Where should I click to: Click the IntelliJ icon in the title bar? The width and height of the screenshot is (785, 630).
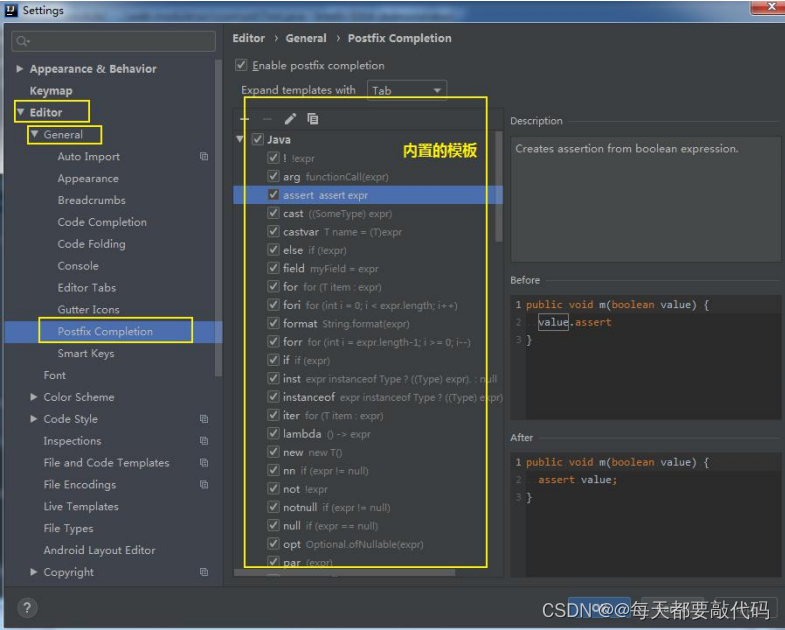(x=11, y=10)
